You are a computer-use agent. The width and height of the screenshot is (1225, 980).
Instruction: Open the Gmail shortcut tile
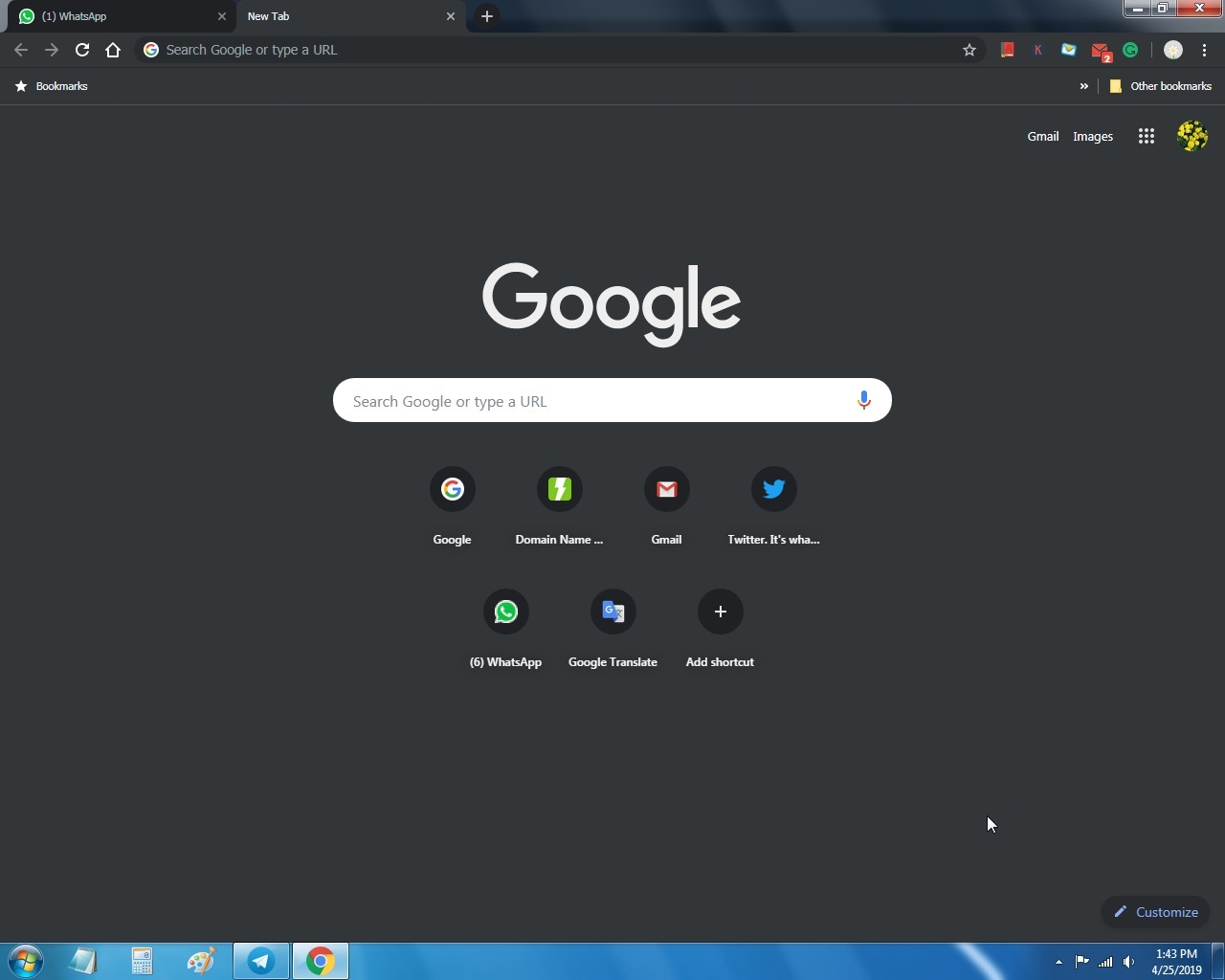coord(667,506)
